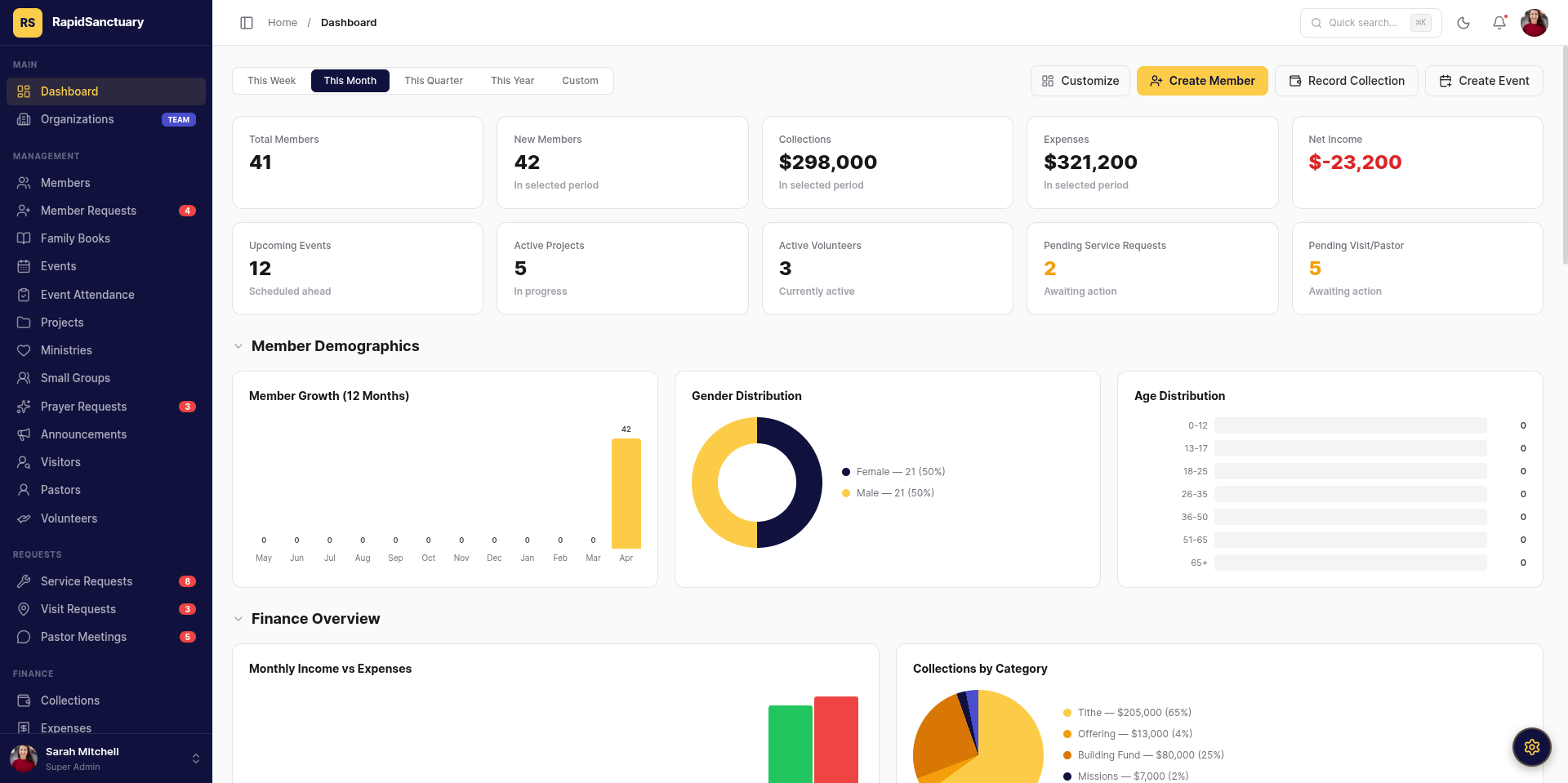The height and width of the screenshot is (783, 1568).
Task: Click the 36-50 age distribution bar
Action: (x=1350, y=517)
